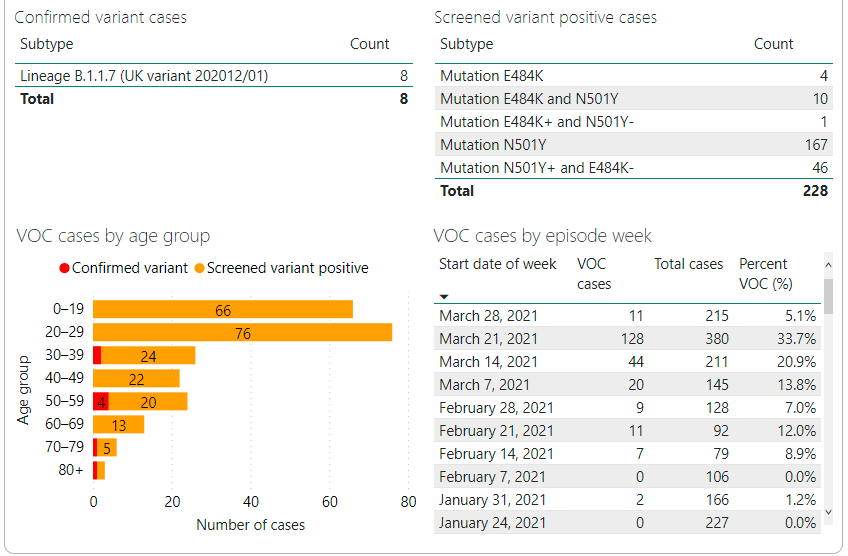Select the 70–79 orange bar labeled 5
848x556 pixels.
[x=107, y=447]
